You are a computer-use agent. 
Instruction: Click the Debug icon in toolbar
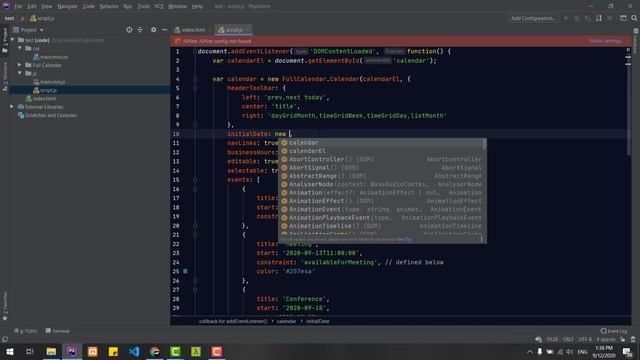coord(577,18)
